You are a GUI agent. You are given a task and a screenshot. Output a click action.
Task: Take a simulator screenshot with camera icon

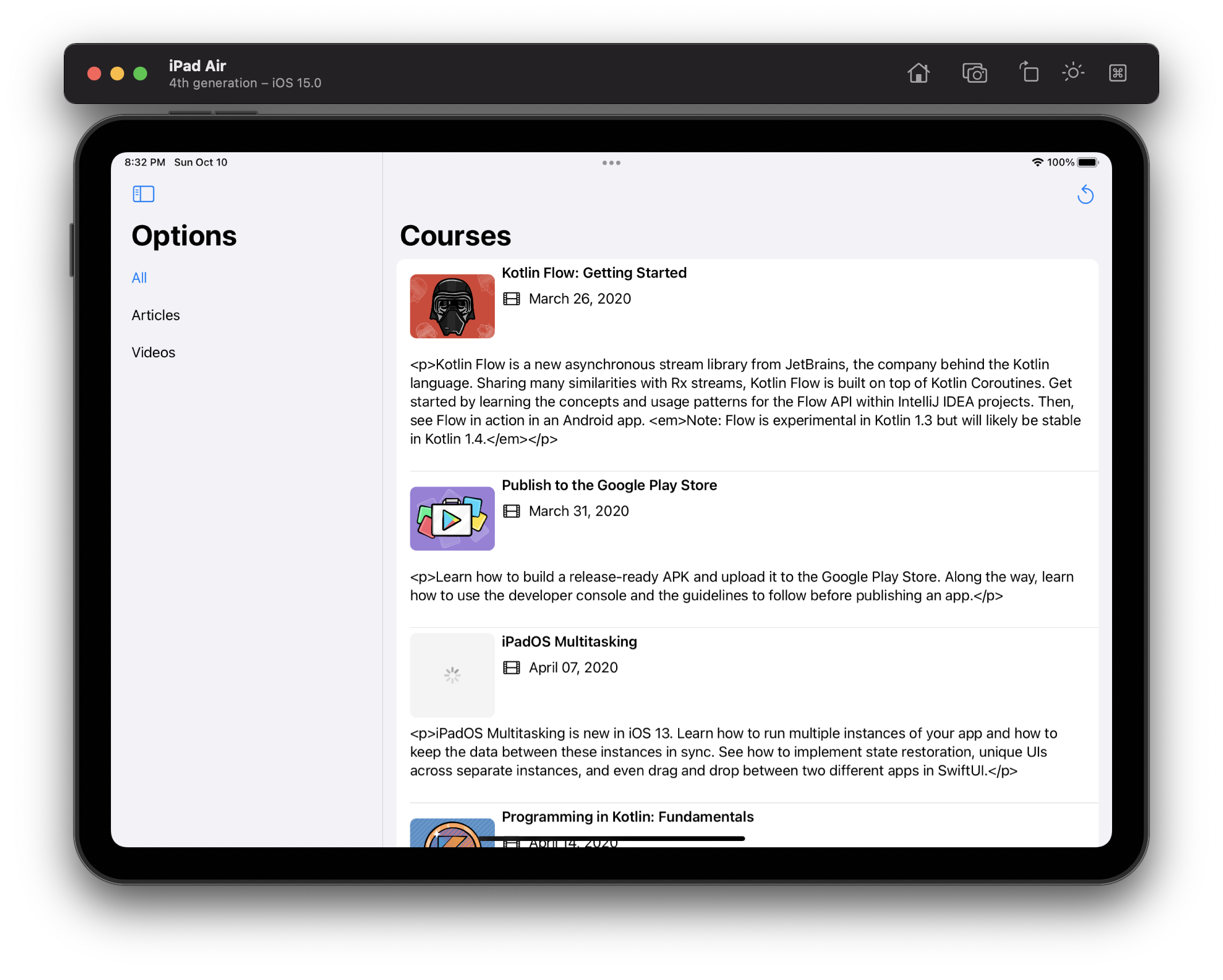coord(974,73)
